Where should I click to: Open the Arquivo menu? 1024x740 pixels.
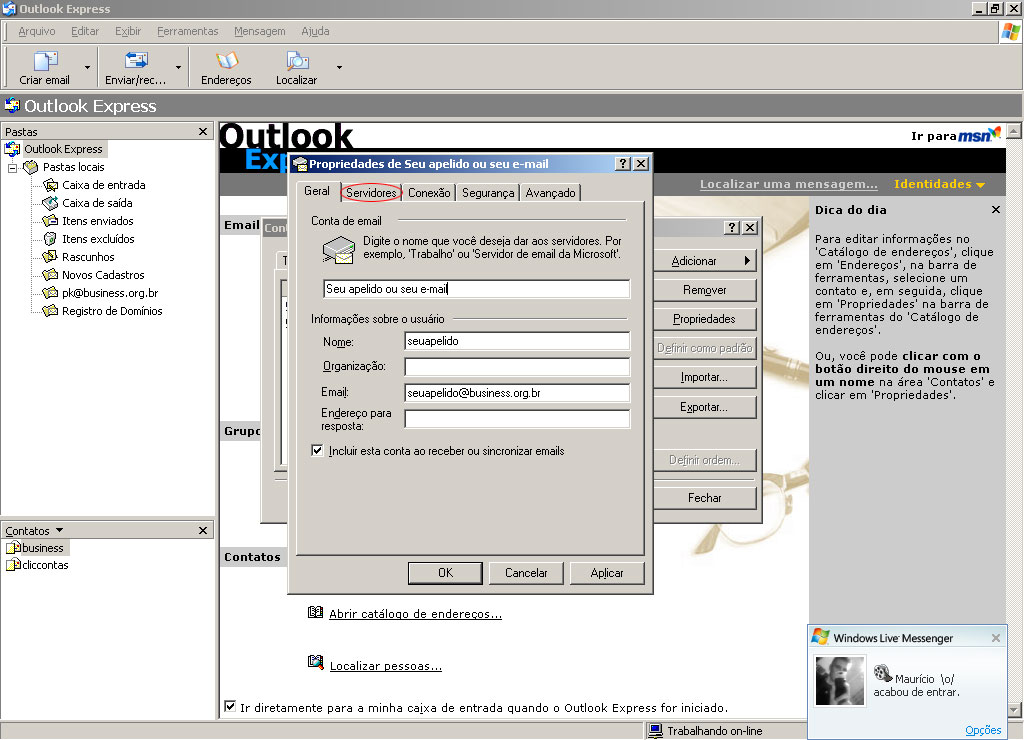37,31
